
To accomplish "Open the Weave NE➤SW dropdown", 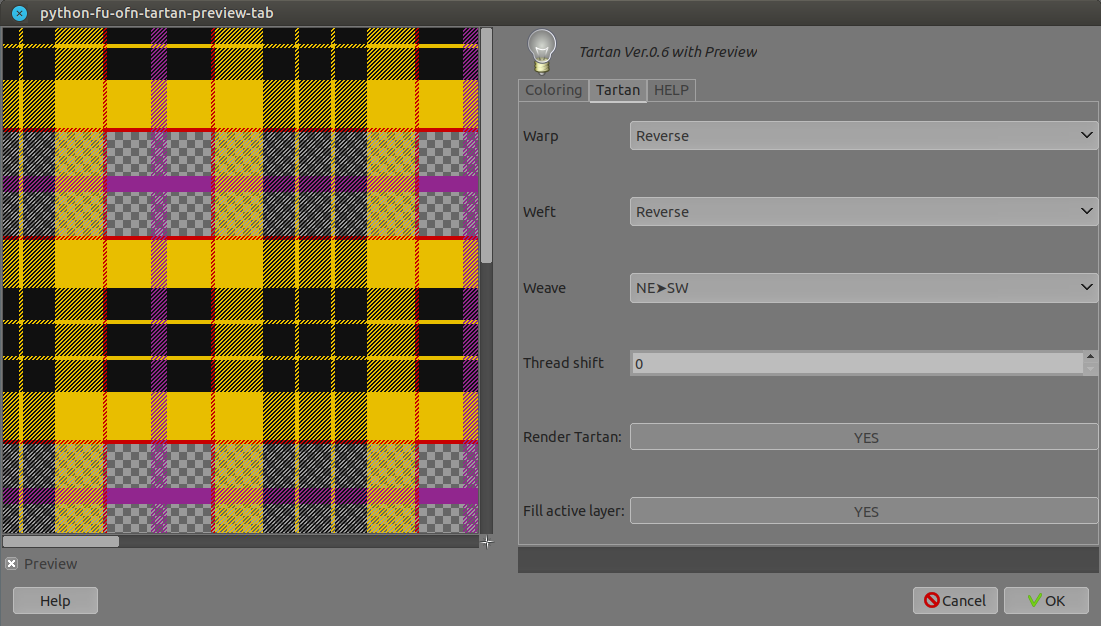I will [x=864, y=288].
